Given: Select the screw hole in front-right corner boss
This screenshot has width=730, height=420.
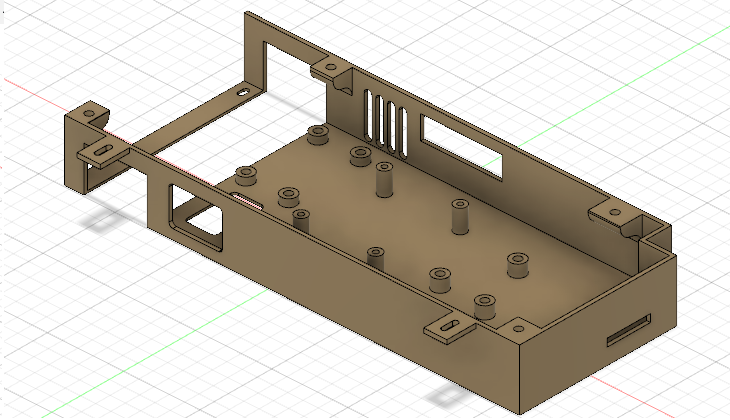Looking at the screenshot, I should point(519,329).
